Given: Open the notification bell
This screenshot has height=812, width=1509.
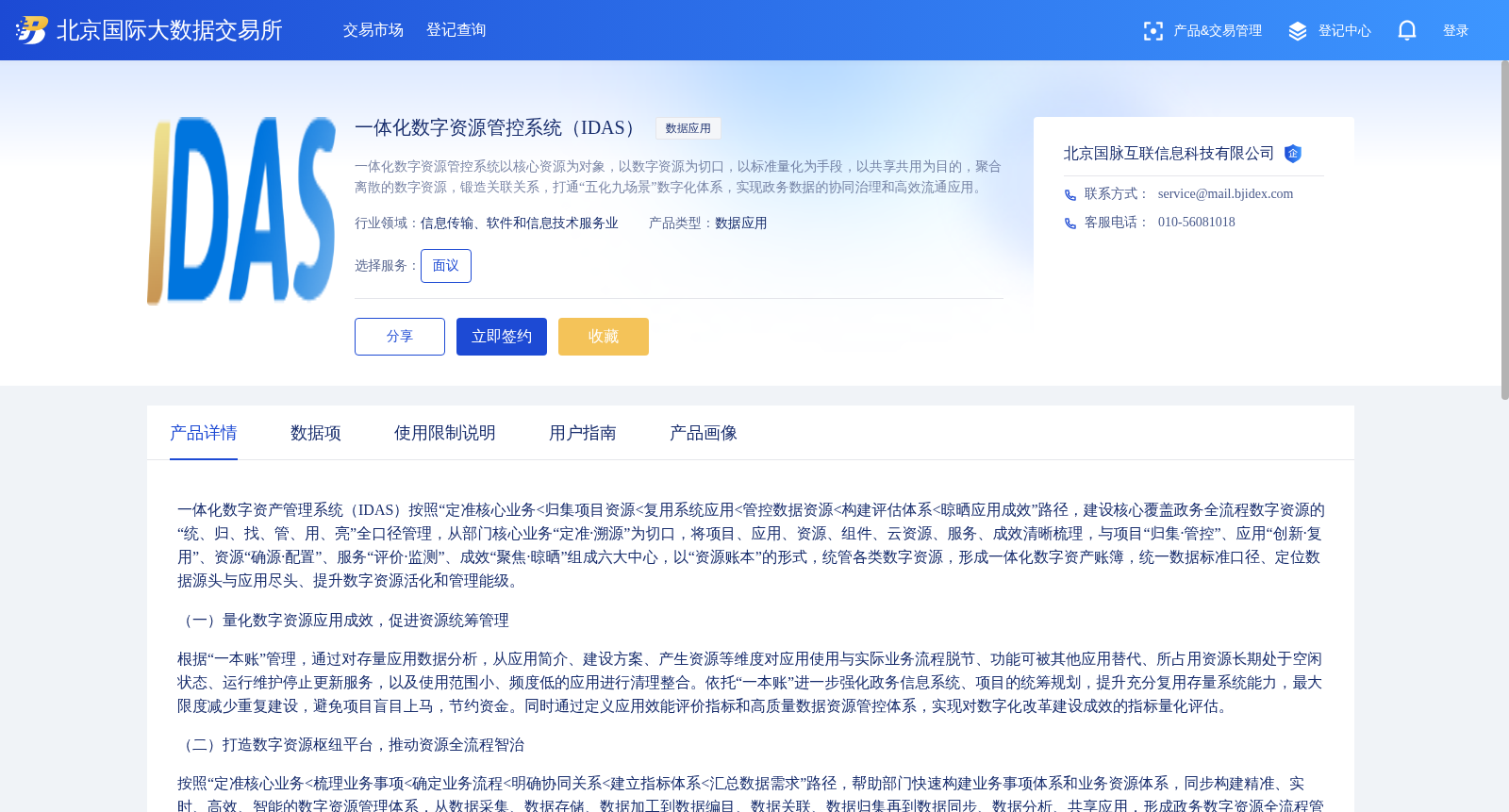Looking at the screenshot, I should click(1407, 30).
